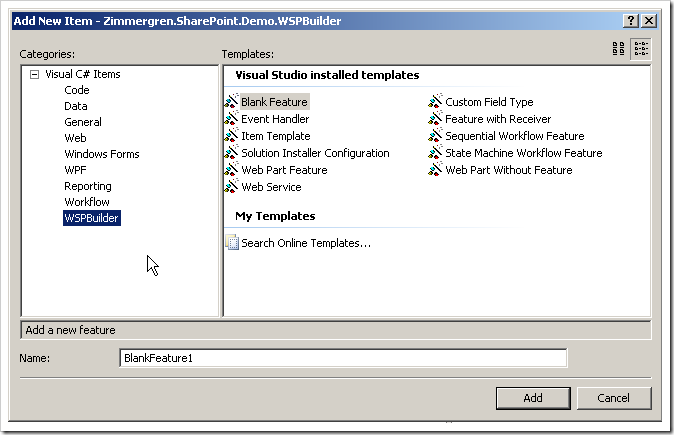Pick the Custom Field Type icon
Viewport: 674px width, 435px height.
[x=436, y=102]
